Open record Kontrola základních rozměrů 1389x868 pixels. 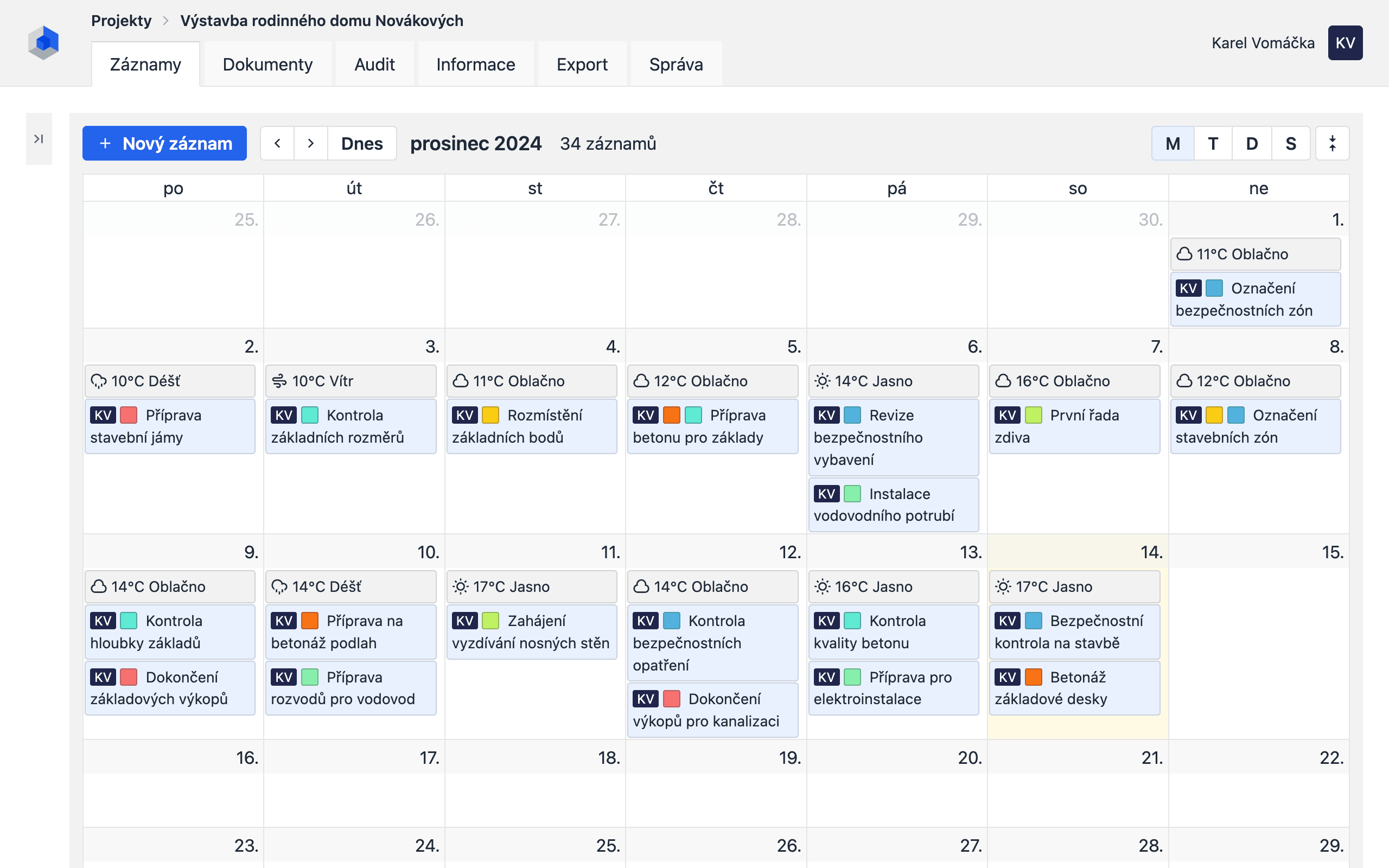(351, 426)
